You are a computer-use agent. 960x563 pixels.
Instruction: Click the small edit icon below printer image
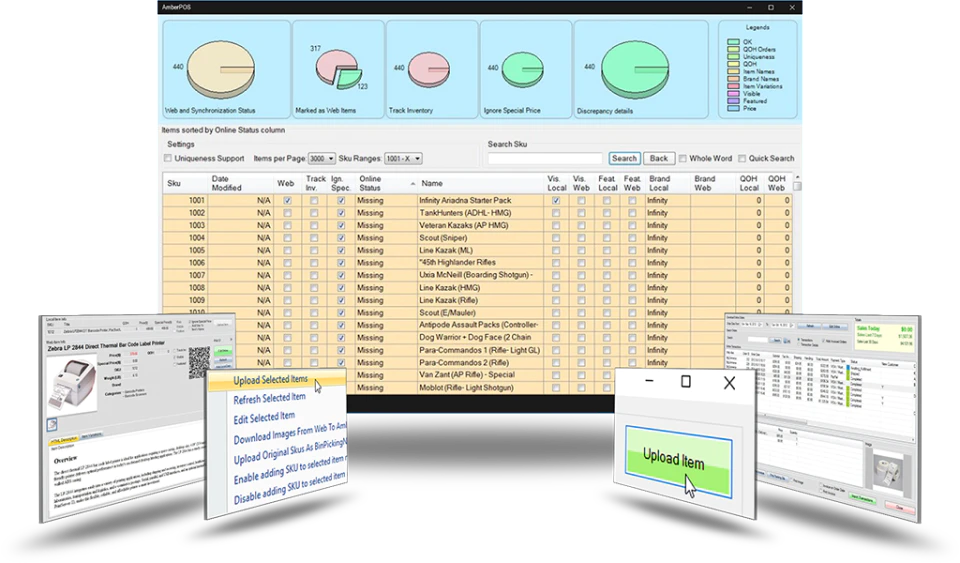click(x=53, y=424)
